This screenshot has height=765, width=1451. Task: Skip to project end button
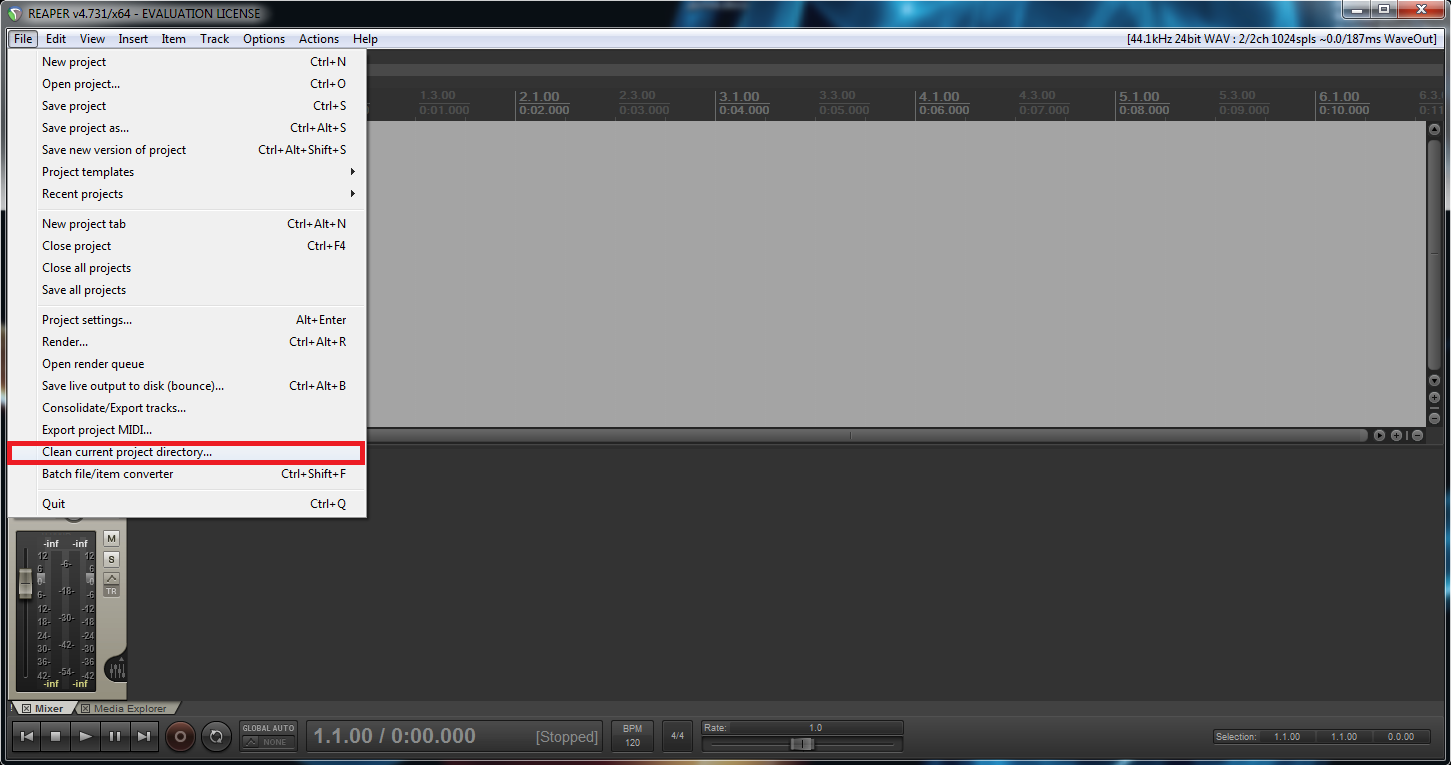pos(144,737)
